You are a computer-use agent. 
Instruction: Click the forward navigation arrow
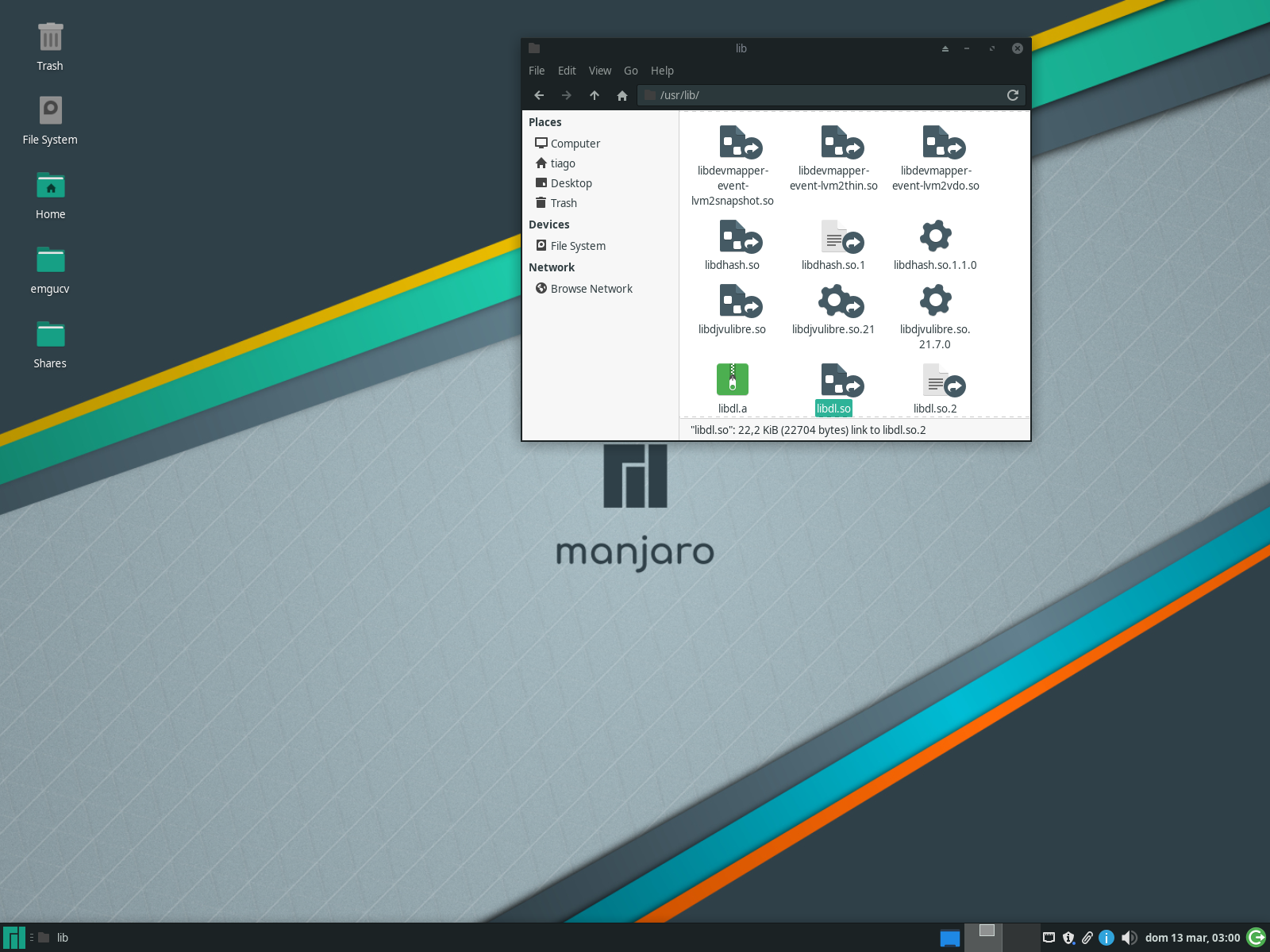point(567,95)
